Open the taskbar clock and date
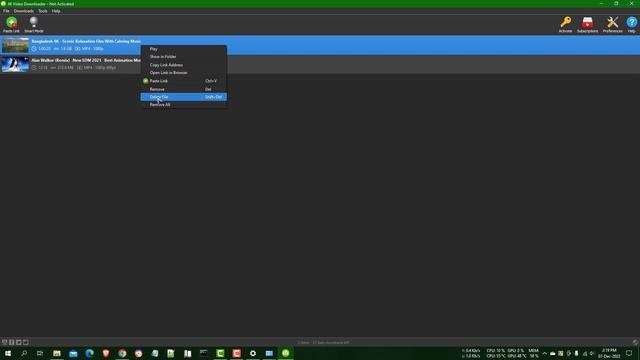Screen dimensions: 640x360 (x=609, y=353)
